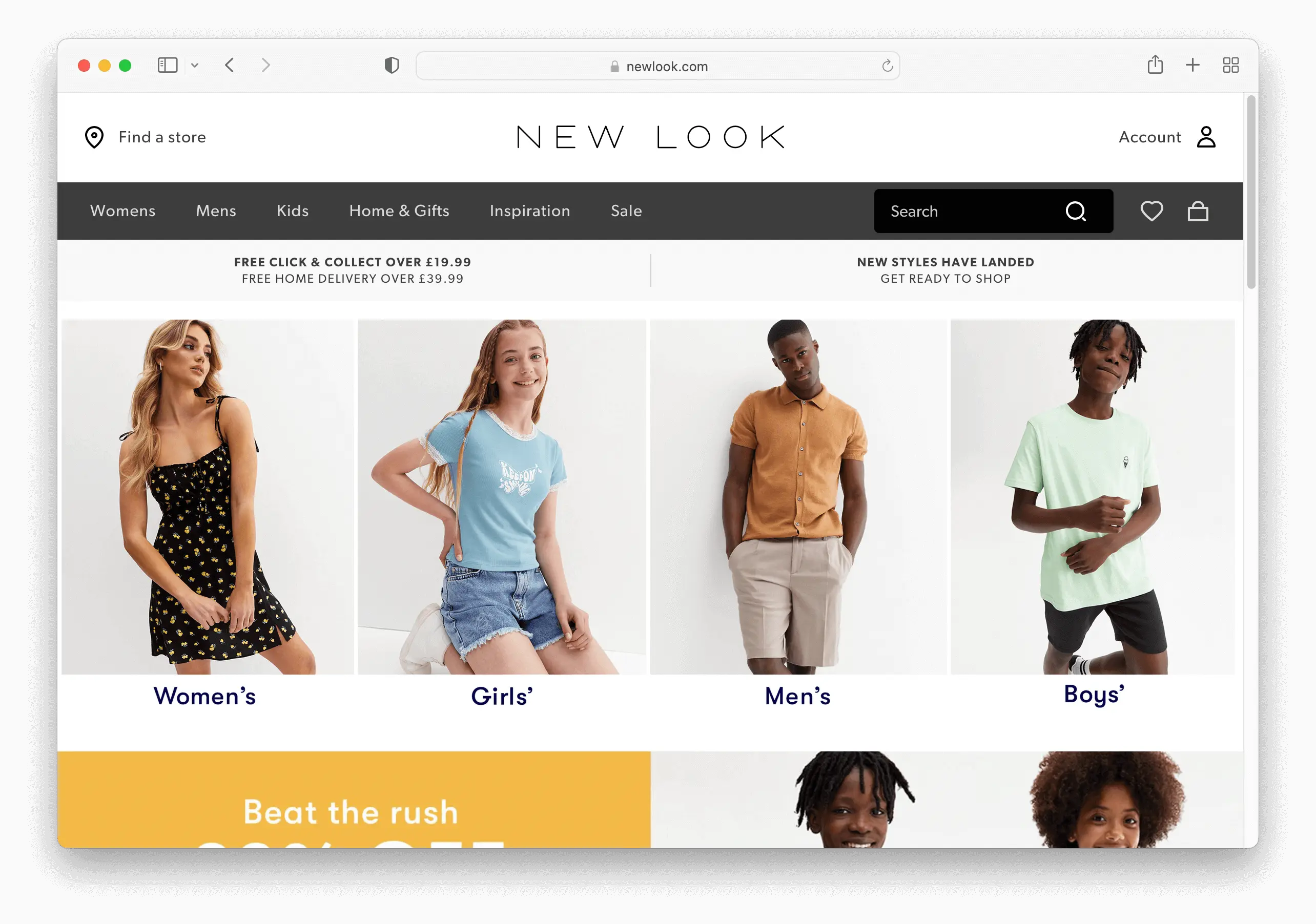
Task: Expand the sidebar dropdown chevron
Action: (195, 65)
